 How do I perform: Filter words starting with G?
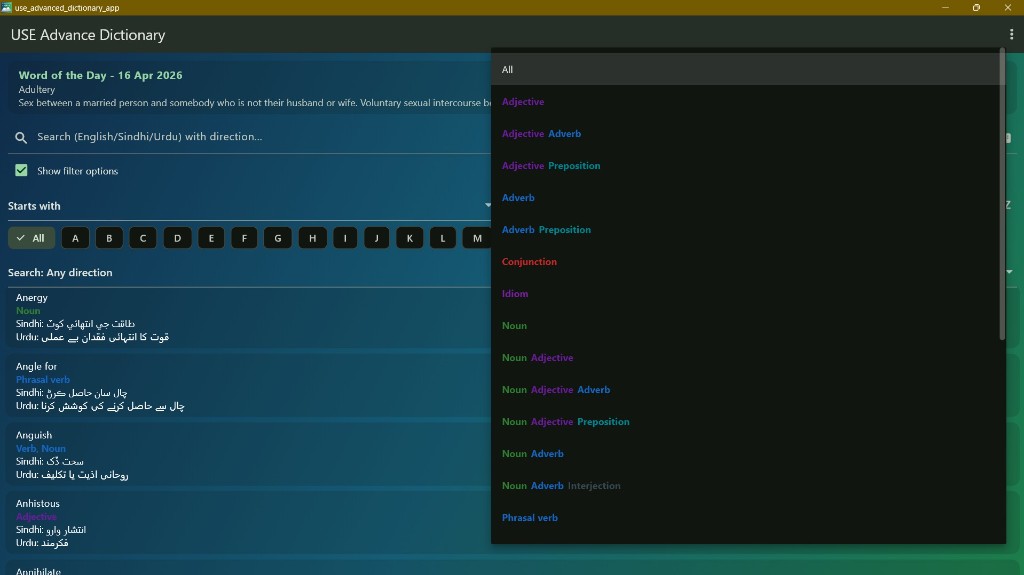point(278,238)
